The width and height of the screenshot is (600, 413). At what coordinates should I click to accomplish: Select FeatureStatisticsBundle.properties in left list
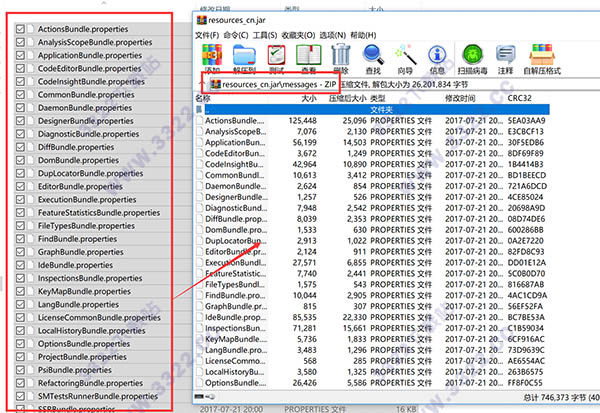click(x=99, y=213)
